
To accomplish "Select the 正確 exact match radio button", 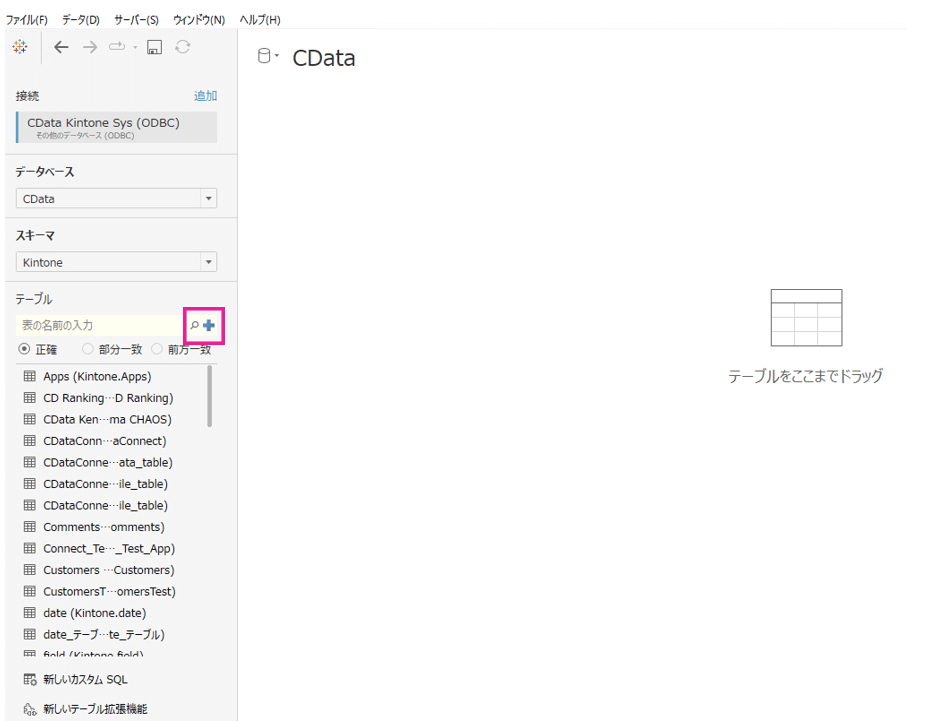I will coord(24,349).
